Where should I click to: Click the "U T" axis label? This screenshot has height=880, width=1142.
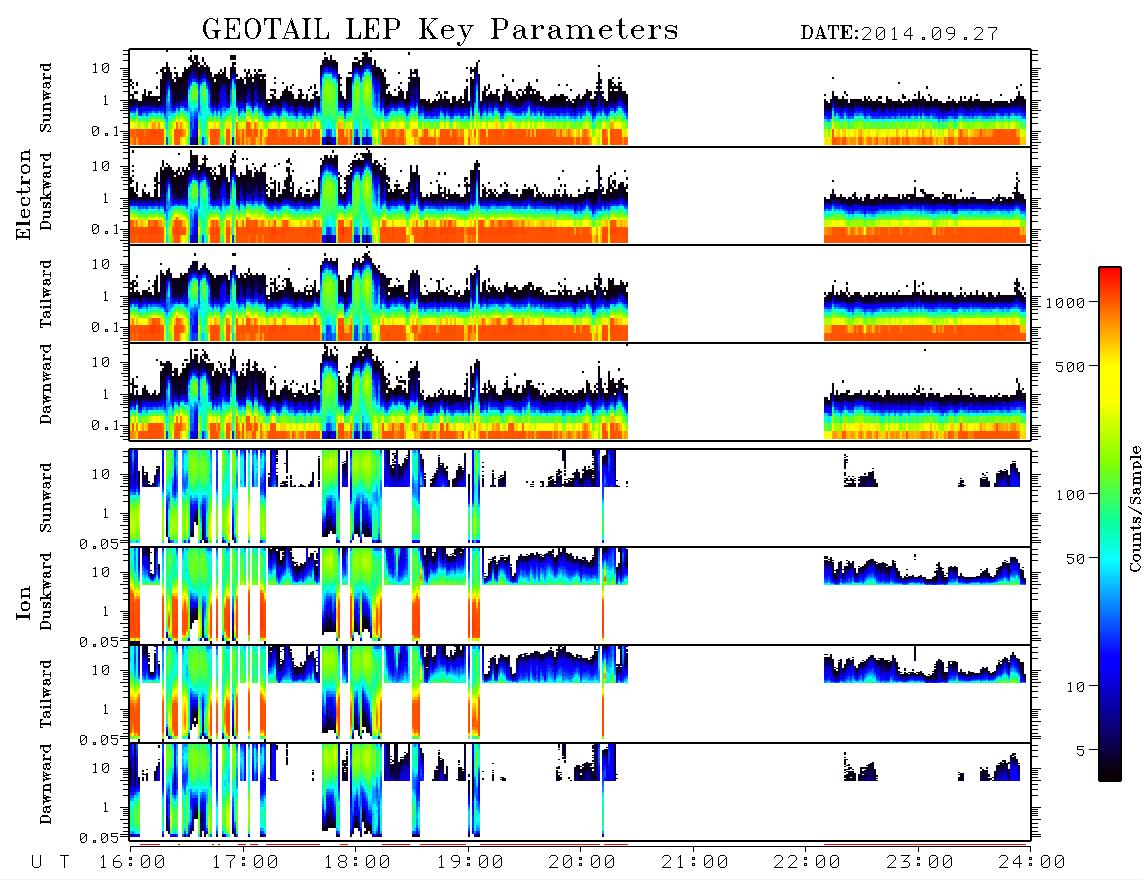pyautogui.click(x=50, y=862)
